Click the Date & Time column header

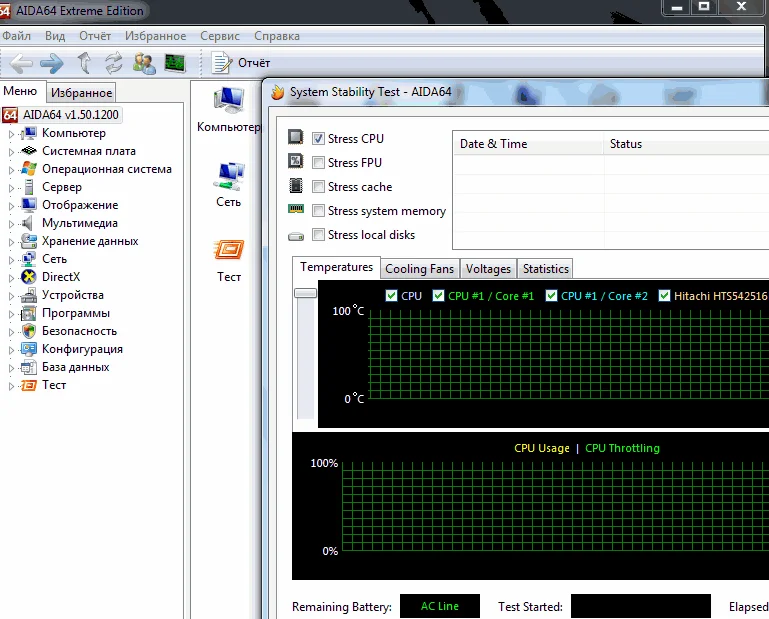point(528,144)
